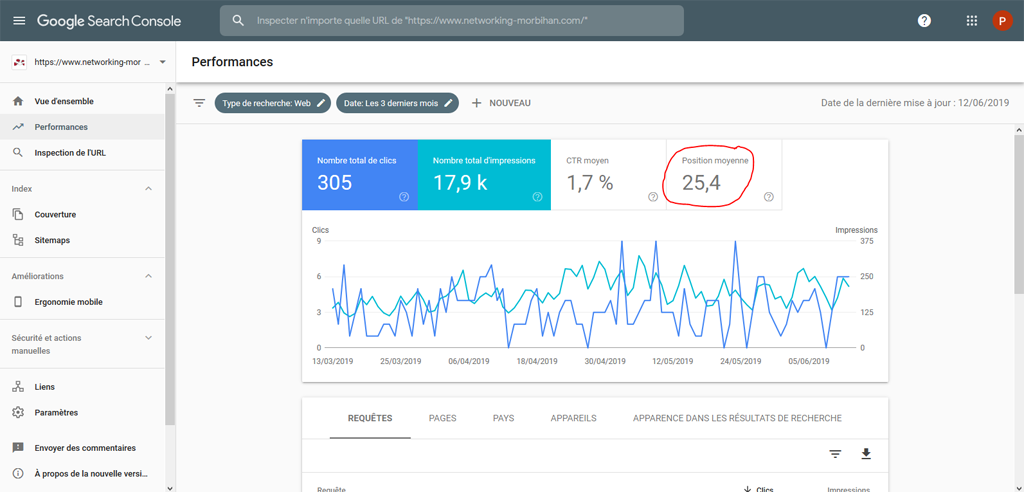Open APPARENCE DANS LES RÉSULTATS DE RECHERCHE tab
This screenshot has height=492, width=1024.
737,418
